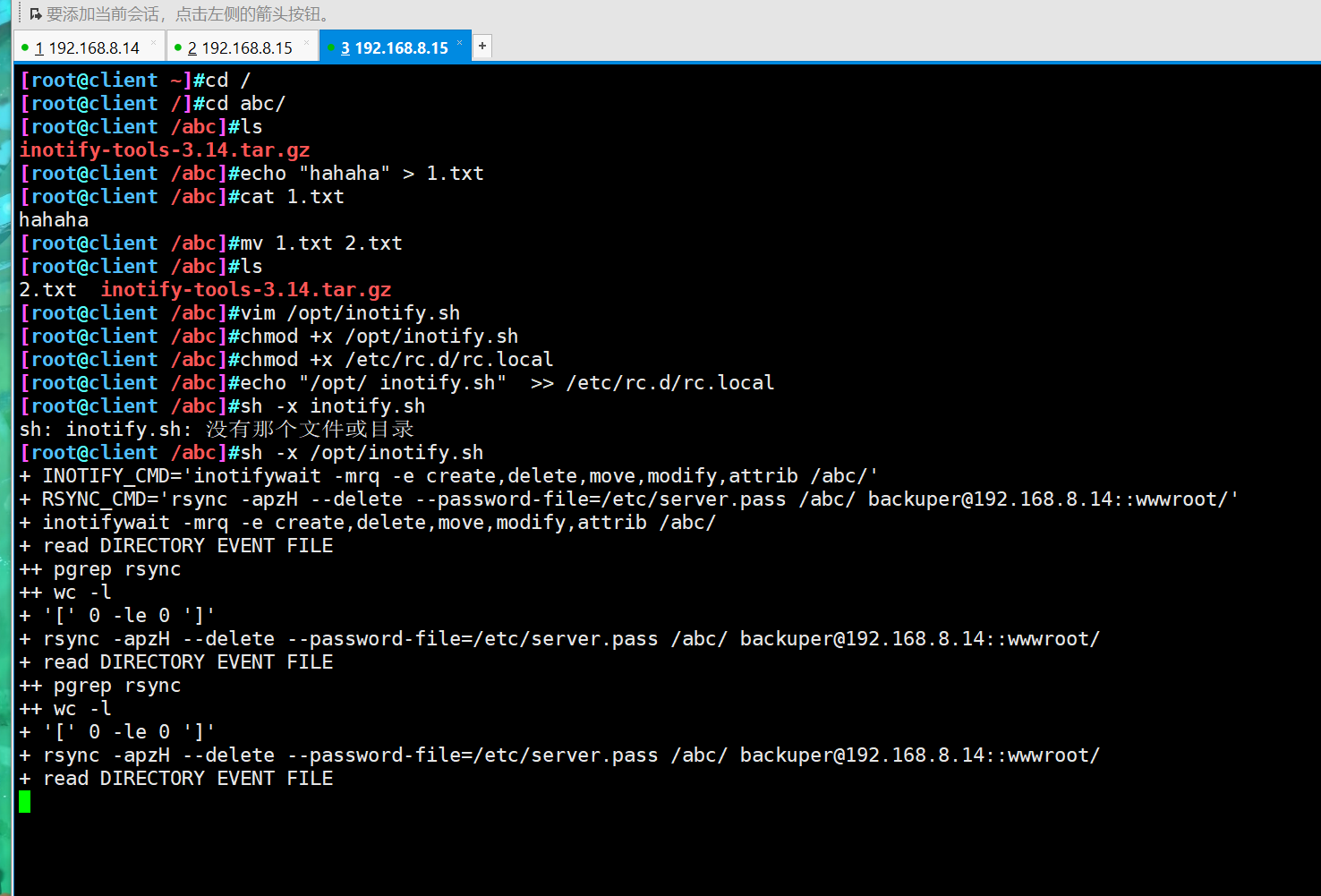Click the first 'cd /' command line
The height and width of the screenshot is (896, 1321).
pos(228,80)
